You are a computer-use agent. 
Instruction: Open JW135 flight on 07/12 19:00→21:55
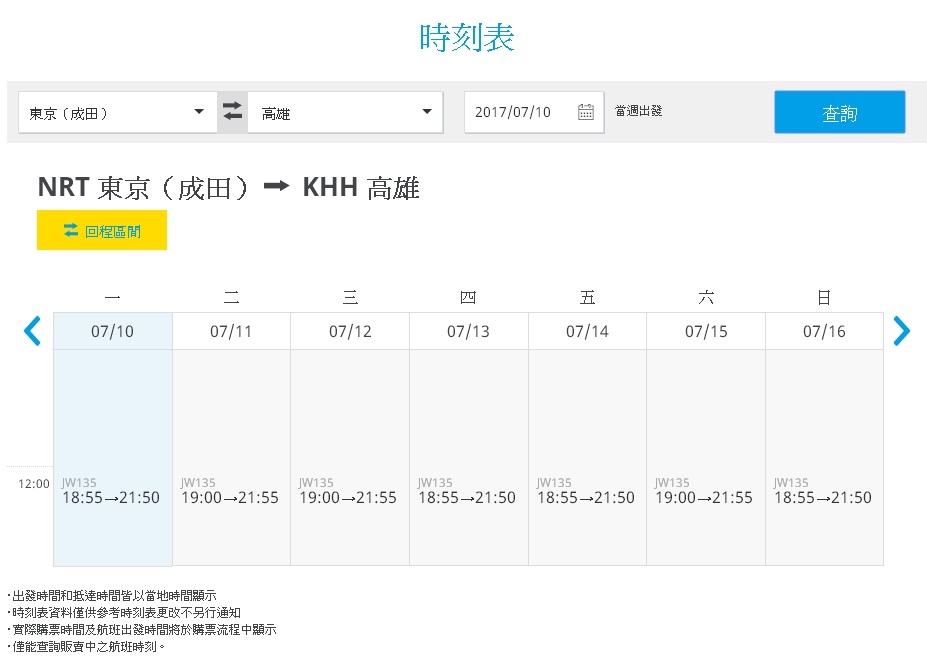point(348,491)
